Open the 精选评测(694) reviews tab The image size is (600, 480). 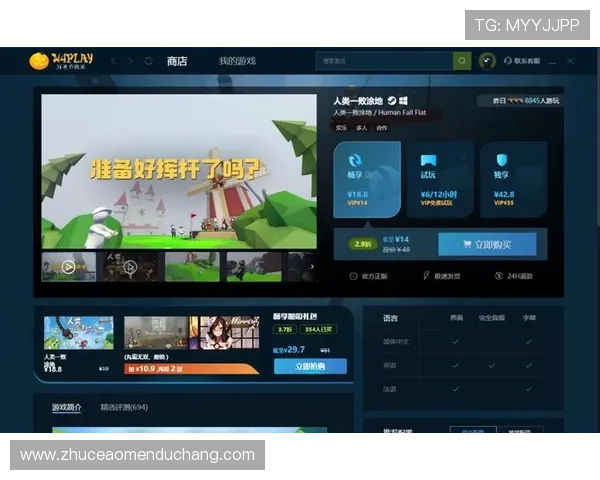coord(124,407)
